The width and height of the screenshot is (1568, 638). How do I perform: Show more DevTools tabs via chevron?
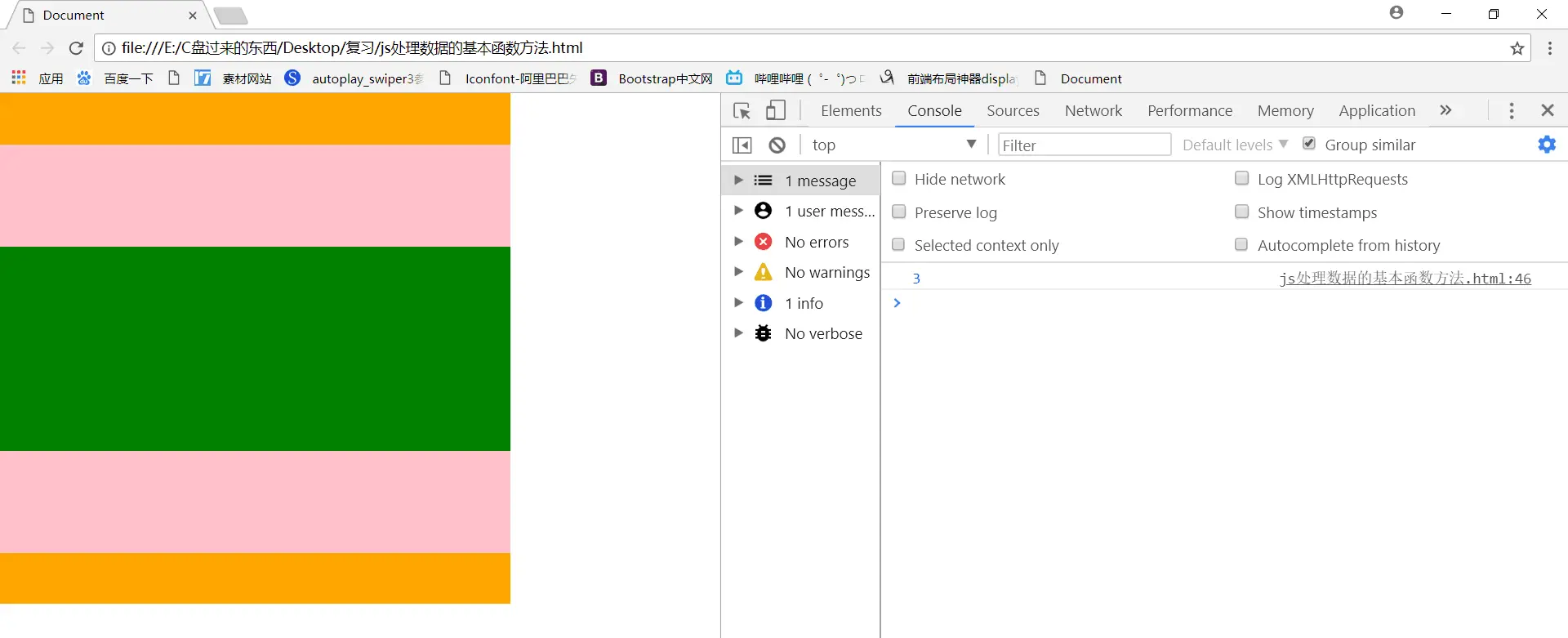coord(1445,110)
